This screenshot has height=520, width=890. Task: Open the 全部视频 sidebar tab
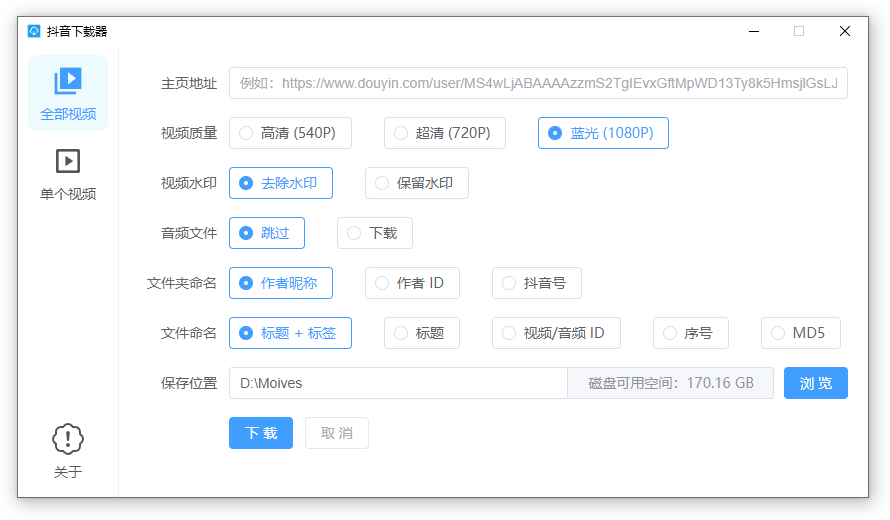[x=68, y=93]
